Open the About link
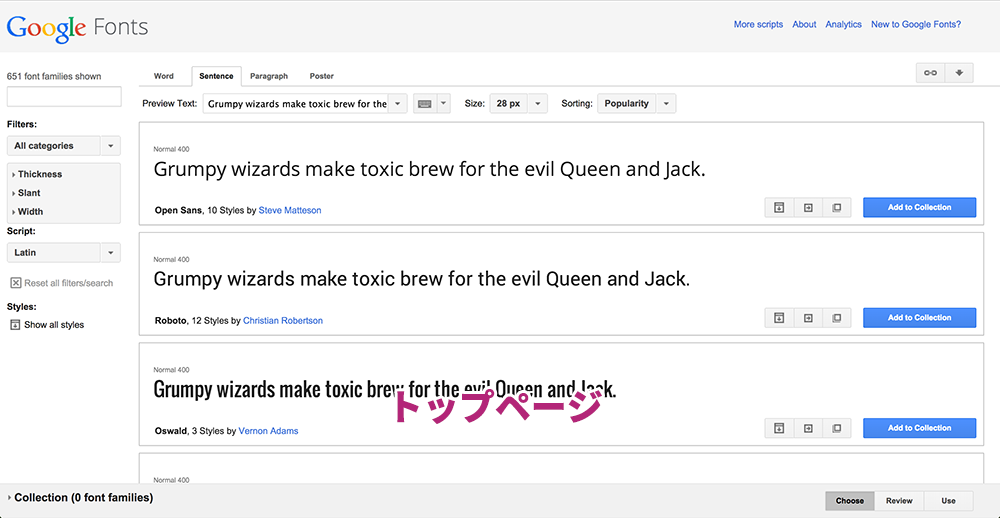 [x=804, y=24]
